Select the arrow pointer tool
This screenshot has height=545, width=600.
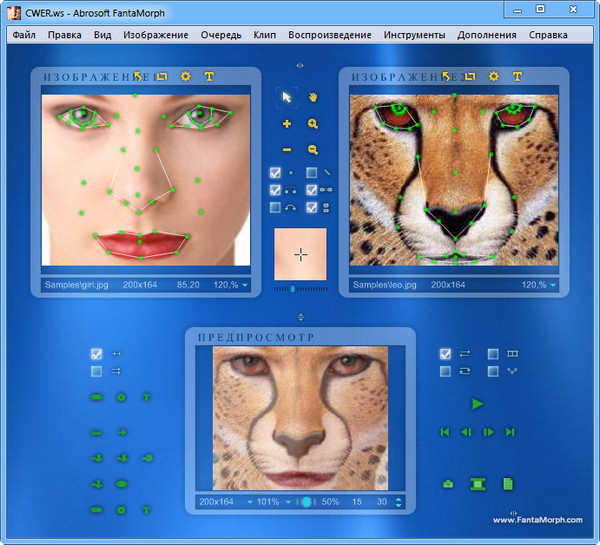[x=287, y=97]
